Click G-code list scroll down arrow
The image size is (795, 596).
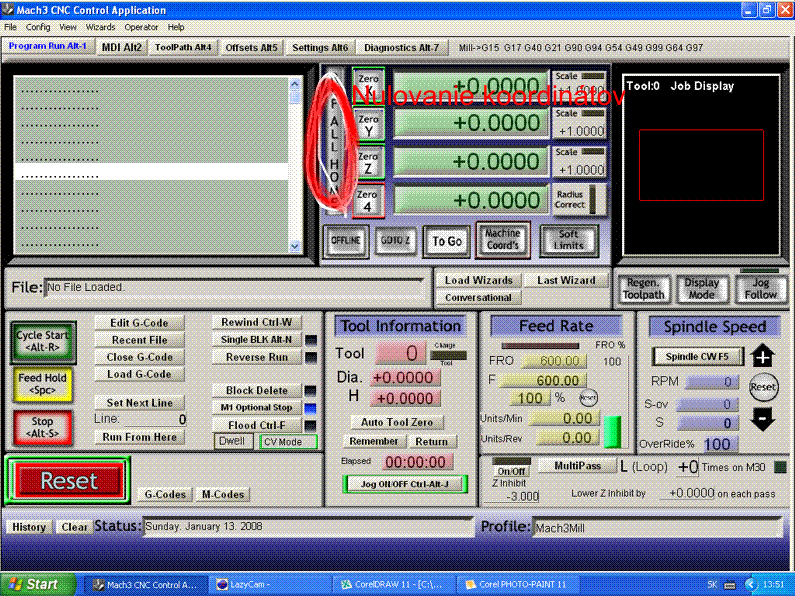(x=295, y=246)
